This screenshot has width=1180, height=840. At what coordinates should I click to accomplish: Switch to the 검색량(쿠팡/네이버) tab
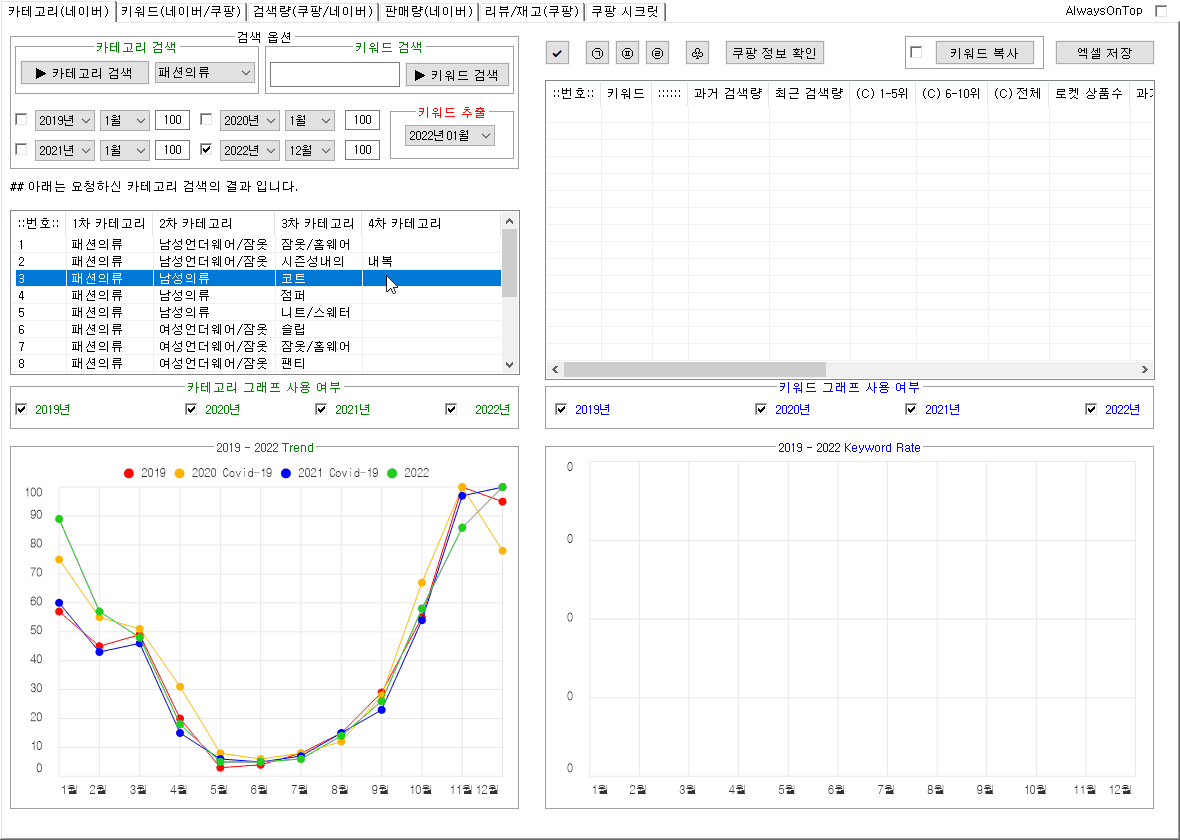tap(313, 11)
